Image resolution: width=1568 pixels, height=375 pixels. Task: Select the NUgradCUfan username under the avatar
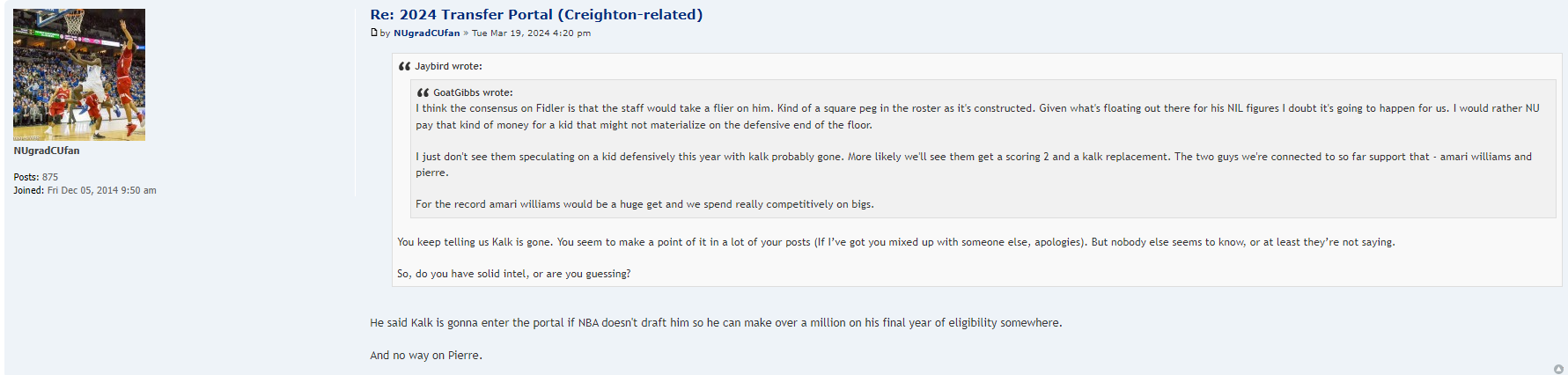[x=47, y=151]
